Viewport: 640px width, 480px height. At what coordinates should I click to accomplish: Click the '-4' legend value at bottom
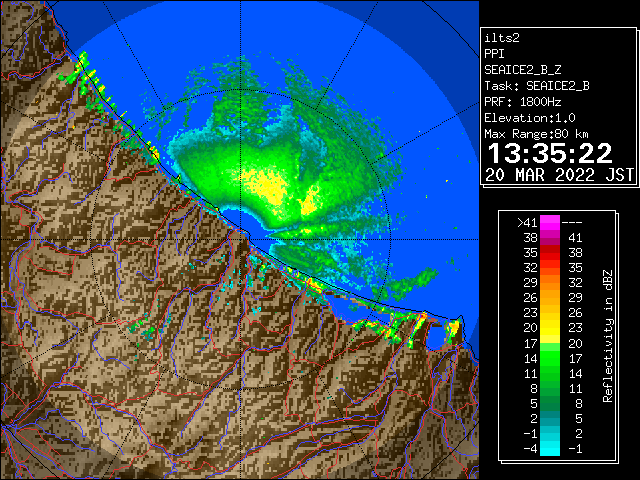pyautogui.click(x=530, y=449)
